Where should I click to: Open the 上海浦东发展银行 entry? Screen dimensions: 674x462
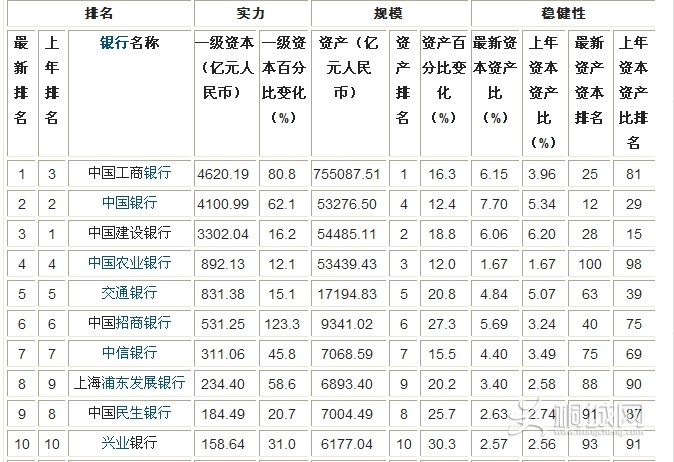point(129,383)
